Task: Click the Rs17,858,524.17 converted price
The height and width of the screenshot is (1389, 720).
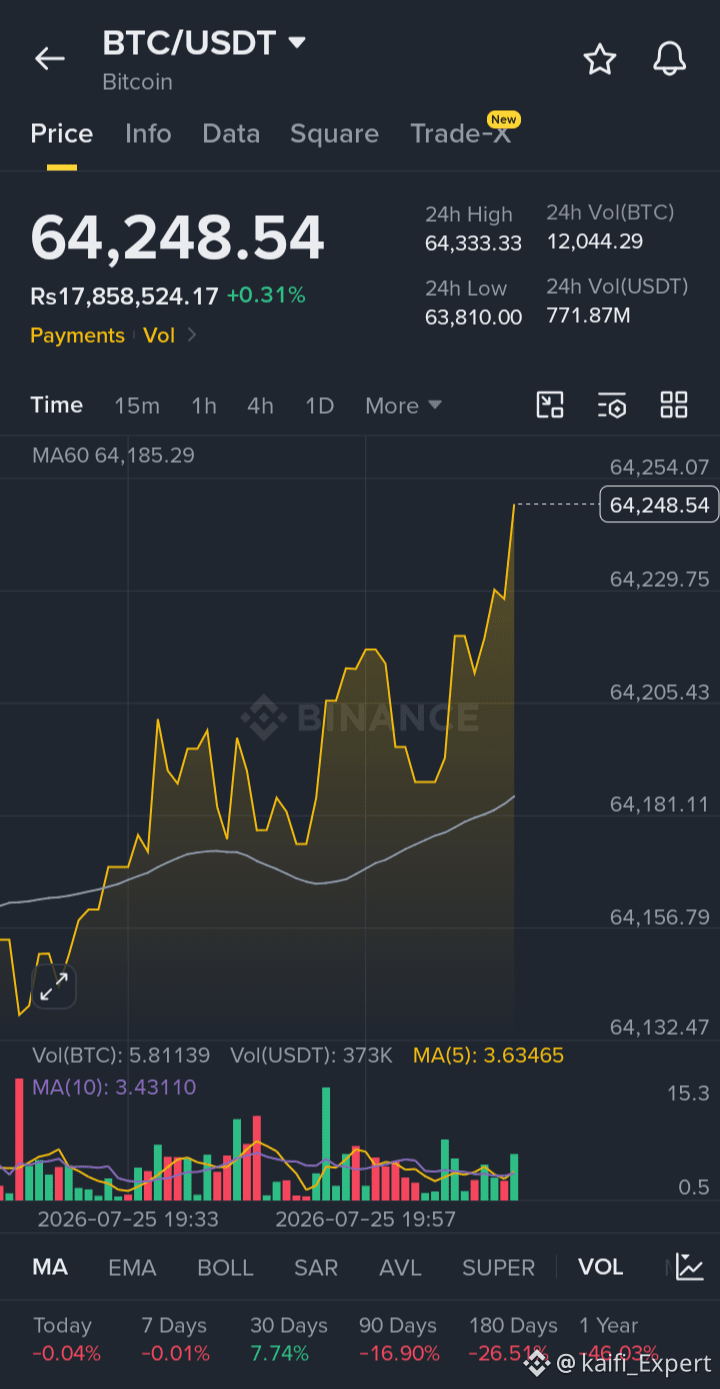Action: point(124,296)
